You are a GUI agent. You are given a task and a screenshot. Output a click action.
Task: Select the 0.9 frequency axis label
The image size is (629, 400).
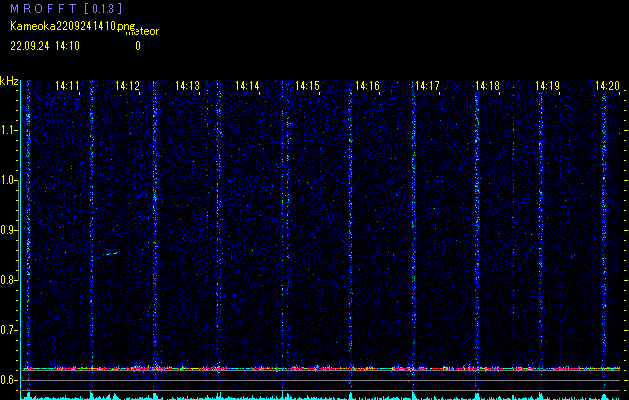point(8,230)
